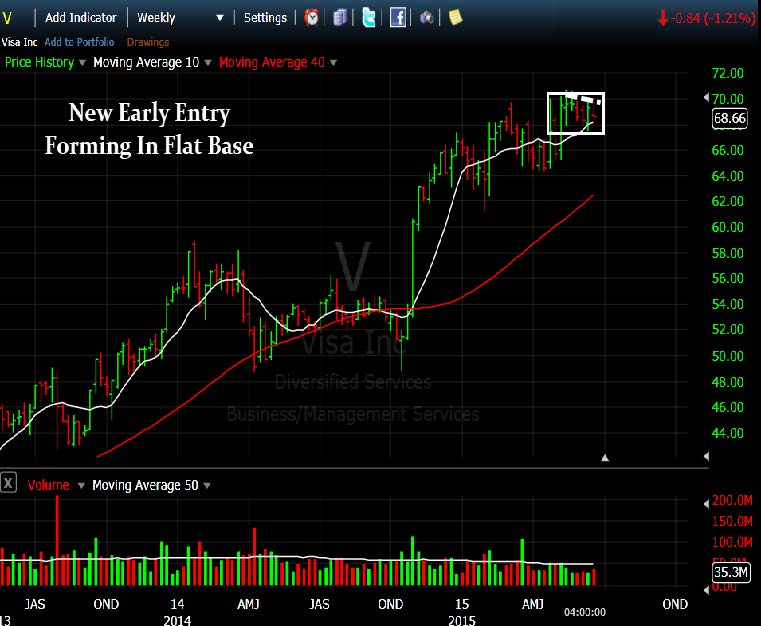Viewport: 761px width, 626px height.
Task: Click the price axis marker beside 70.00
Action: point(707,98)
